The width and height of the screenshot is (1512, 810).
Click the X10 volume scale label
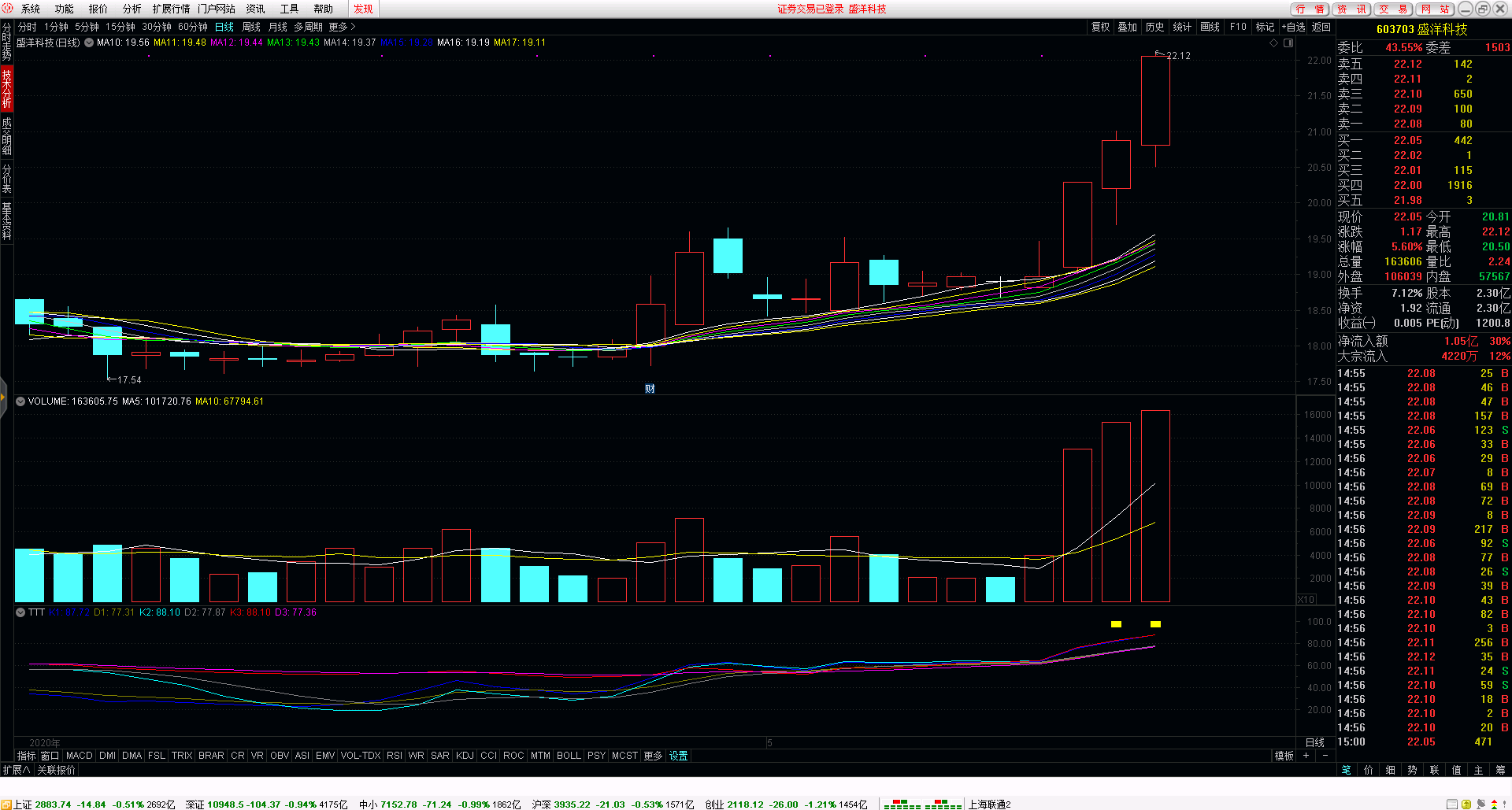coord(1306,600)
